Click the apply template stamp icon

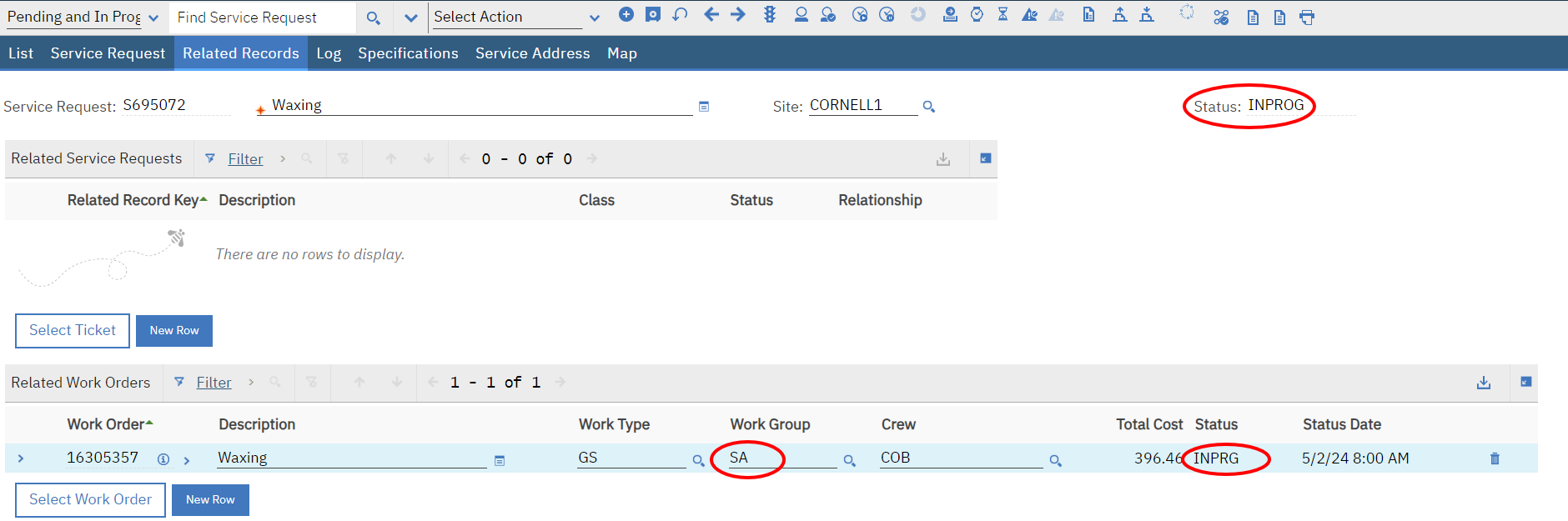[x=950, y=14]
